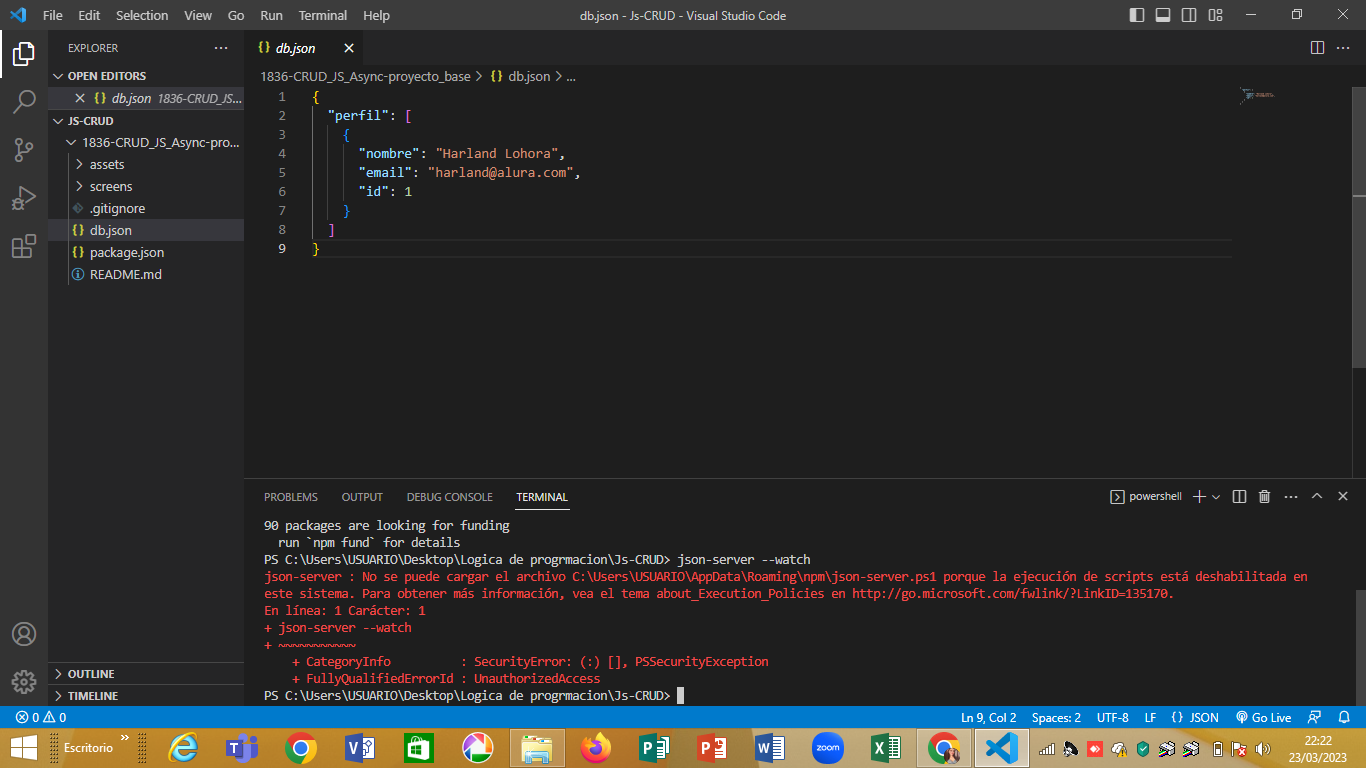
Task: Start Go Live server
Action: tap(1263, 717)
